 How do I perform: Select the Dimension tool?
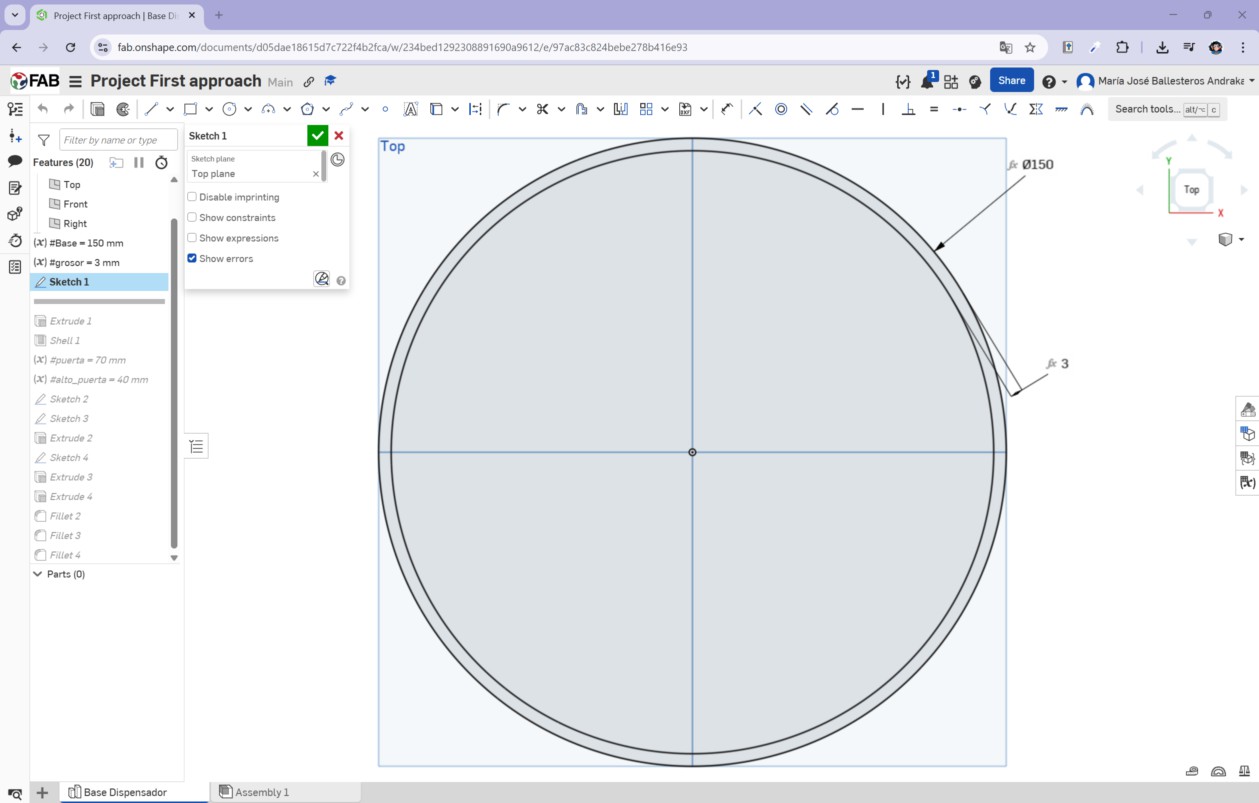(x=727, y=109)
